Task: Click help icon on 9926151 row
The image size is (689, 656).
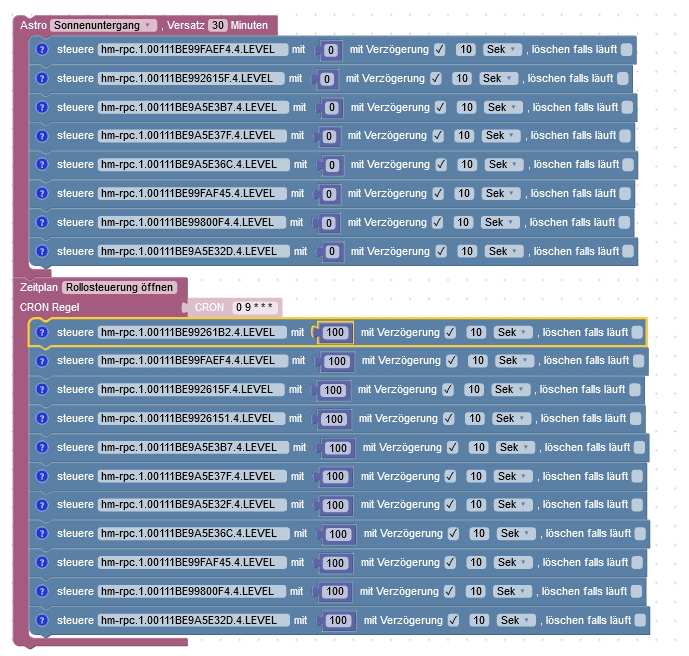Action: tap(42, 418)
